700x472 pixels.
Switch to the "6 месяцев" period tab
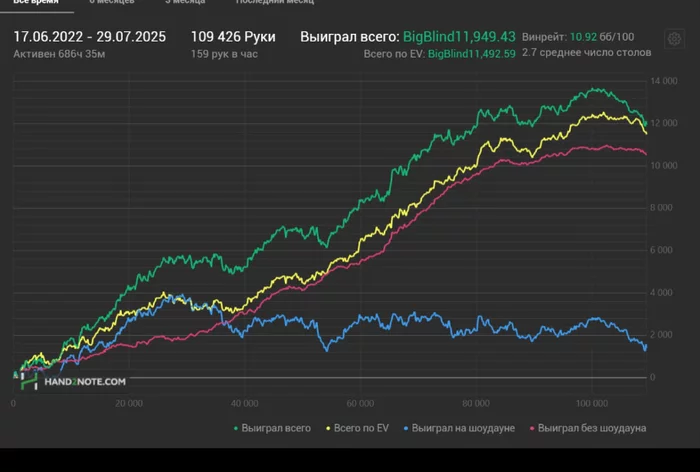click(112, 2)
